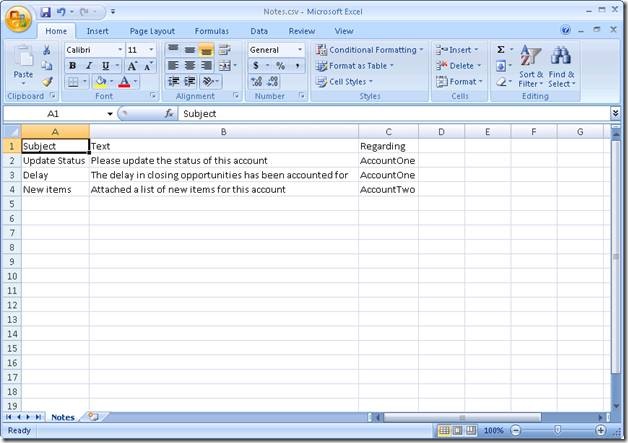The image size is (628, 443).
Task: Open the Calibri font name dropdown
Action: tap(120, 50)
